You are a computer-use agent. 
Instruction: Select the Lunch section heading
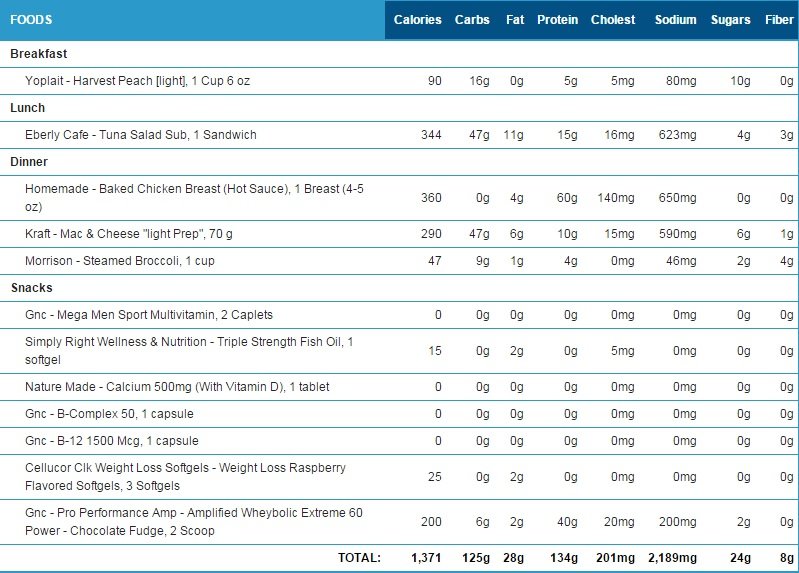(x=28, y=108)
